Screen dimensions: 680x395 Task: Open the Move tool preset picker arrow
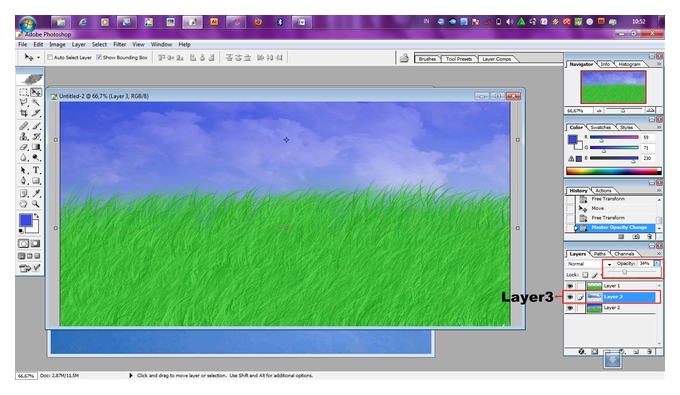(39, 57)
